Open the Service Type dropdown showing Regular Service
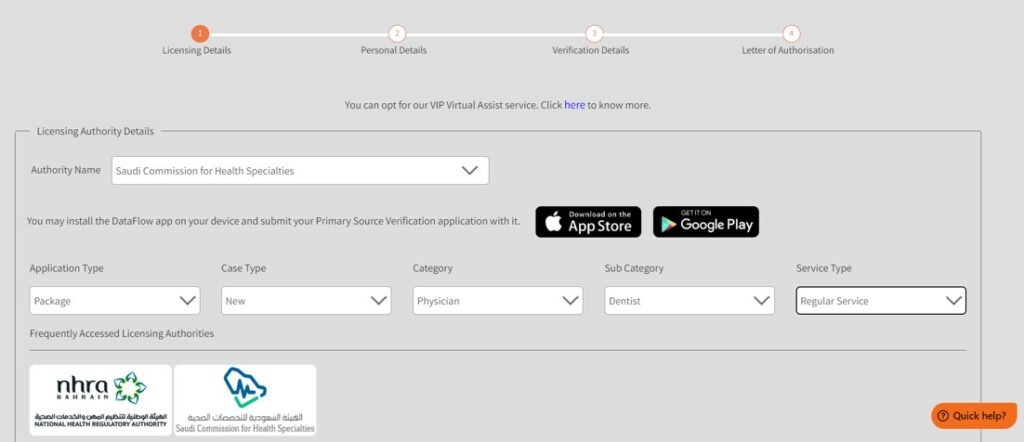 881,300
